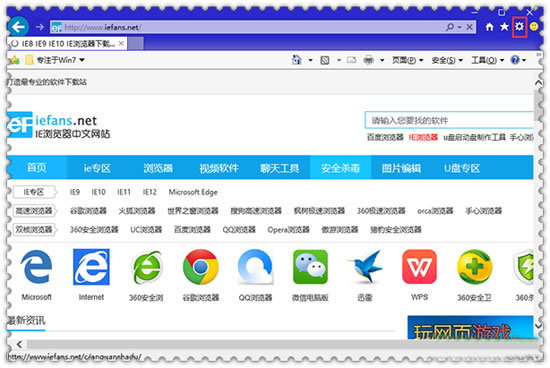
Task: Add to favorites bar star icon
Action: click(15, 60)
